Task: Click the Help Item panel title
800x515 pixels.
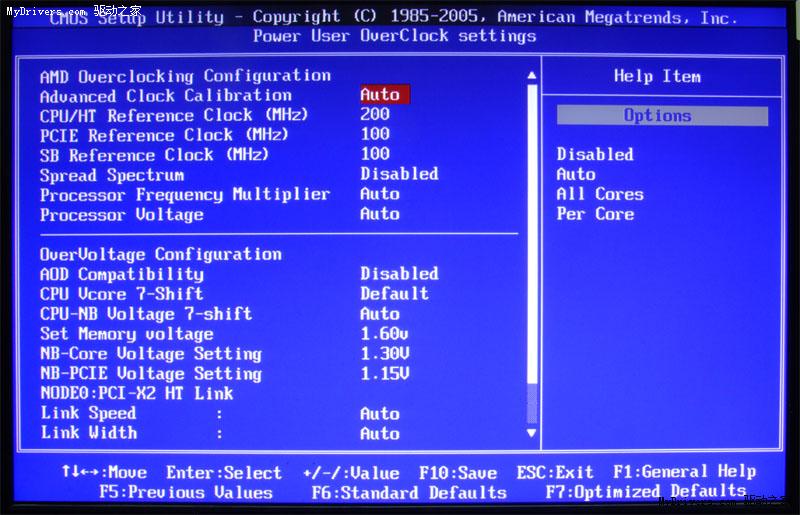Action: coord(657,77)
